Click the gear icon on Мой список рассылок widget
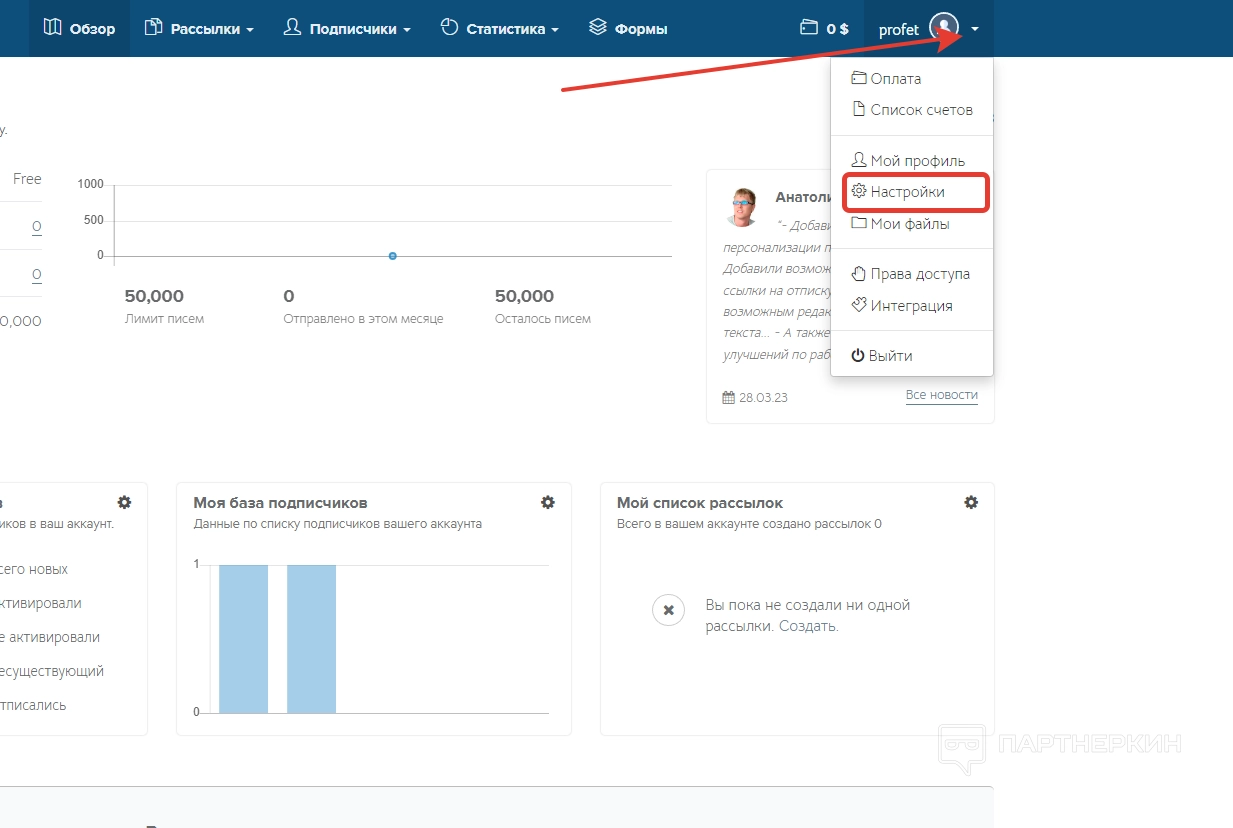The width and height of the screenshot is (1233, 828). [x=971, y=502]
